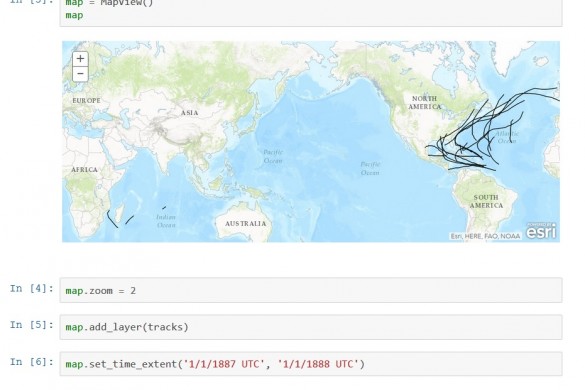Click the esri logo on the map
Screen dimensions: 585x390
click(x=541, y=231)
